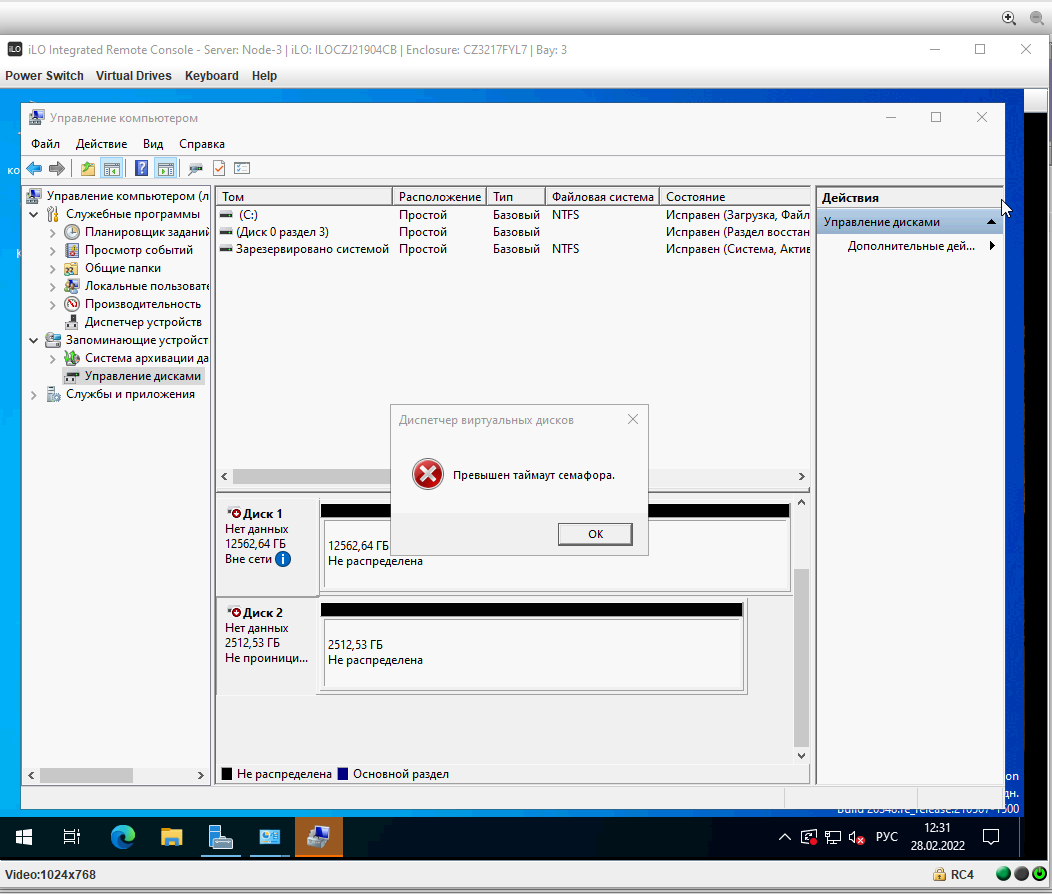The width and height of the screenshot is (1052, 894).
Task: Click the blue help question-mark toolbar icon
Action: 141,168
